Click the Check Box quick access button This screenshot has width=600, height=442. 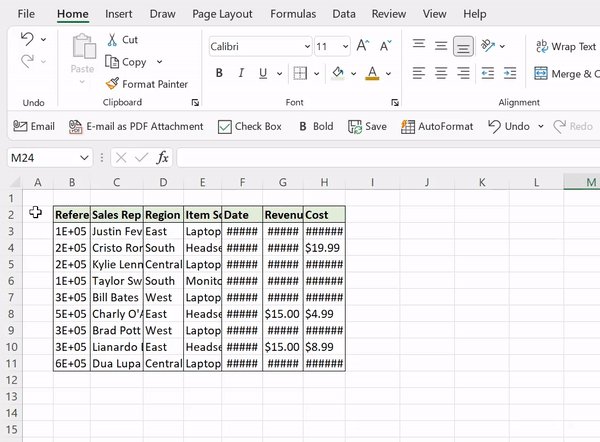249,127
